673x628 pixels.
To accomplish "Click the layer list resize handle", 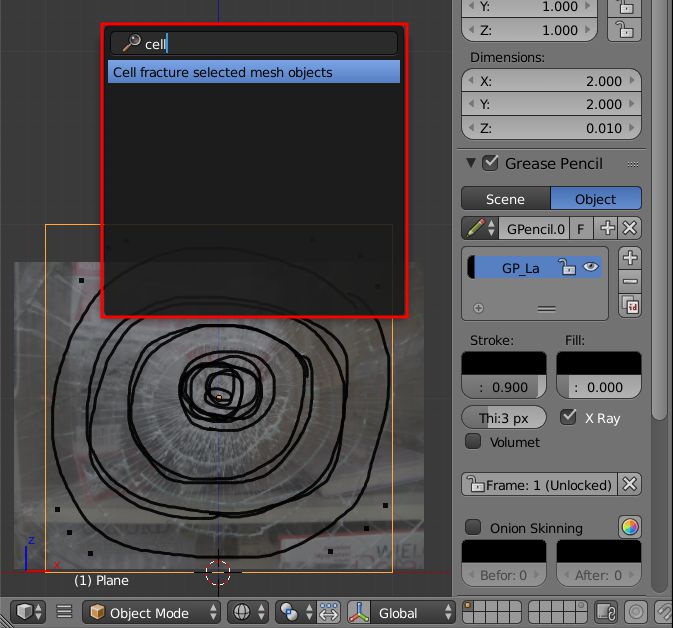I will pos(546,309).
